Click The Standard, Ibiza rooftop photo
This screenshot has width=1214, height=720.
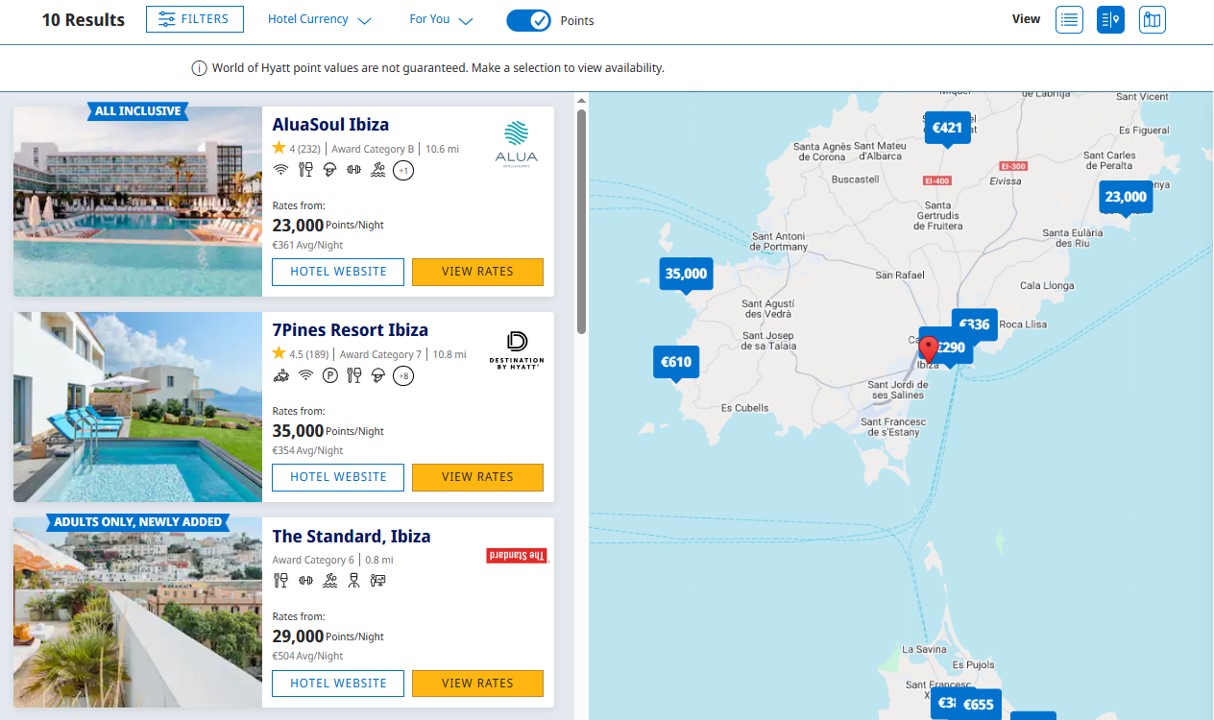click(138, 612)
